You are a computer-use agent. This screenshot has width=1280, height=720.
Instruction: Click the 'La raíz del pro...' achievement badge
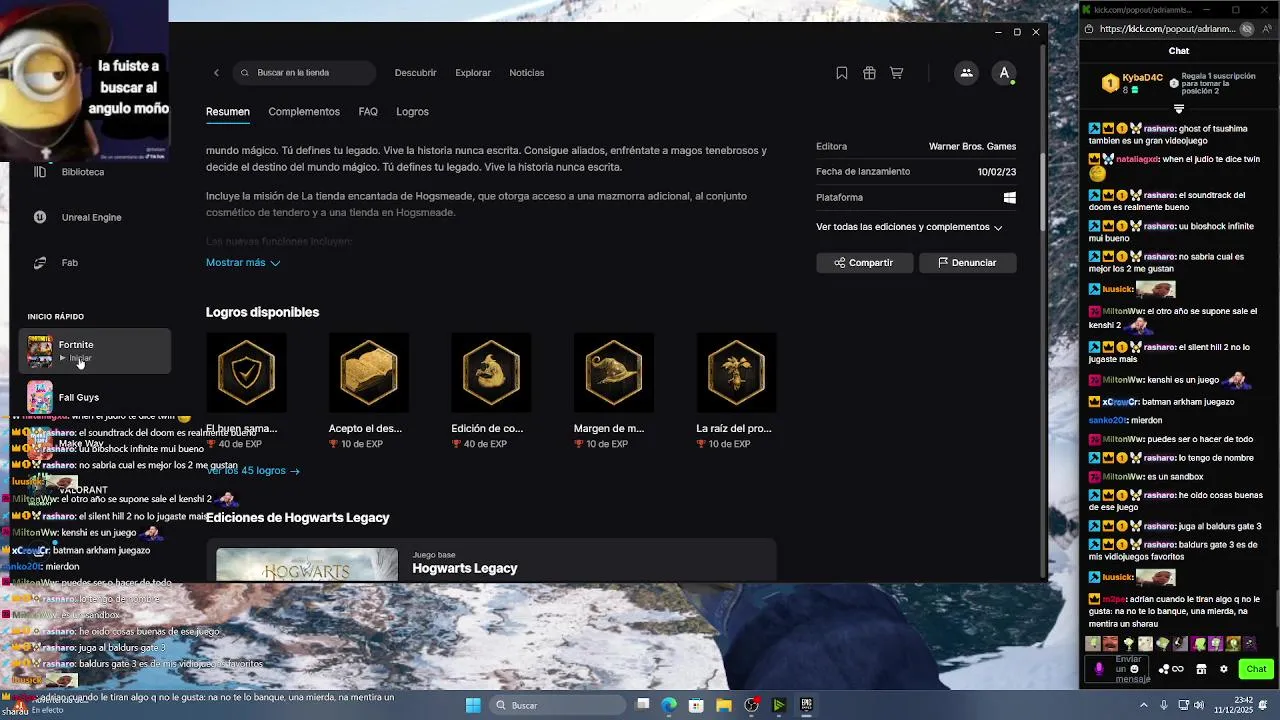point(736,372)
